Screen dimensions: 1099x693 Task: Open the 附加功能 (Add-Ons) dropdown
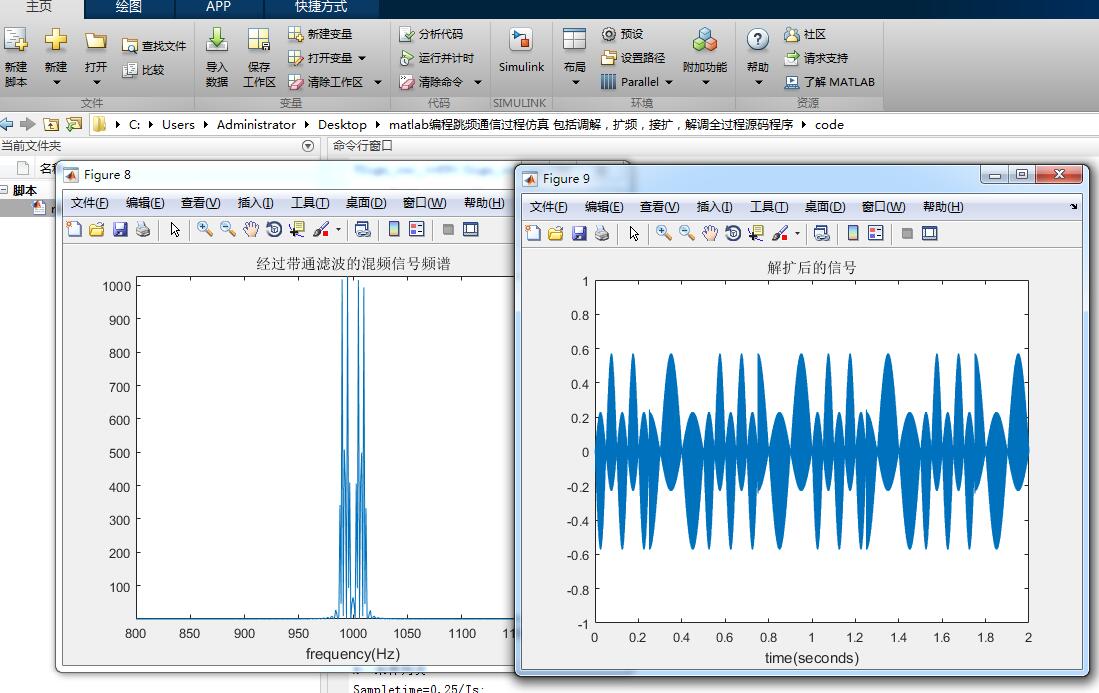(x=705, y=83)
